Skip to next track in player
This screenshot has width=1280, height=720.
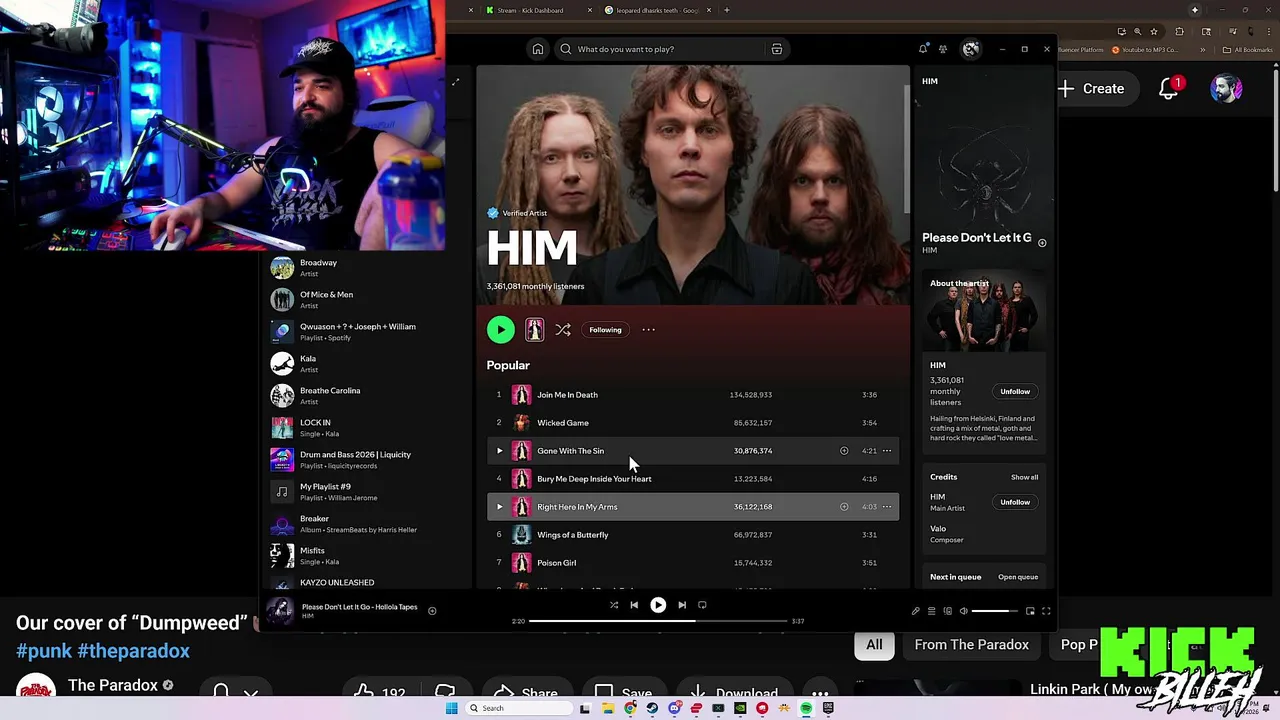click(x=682, y=605)
